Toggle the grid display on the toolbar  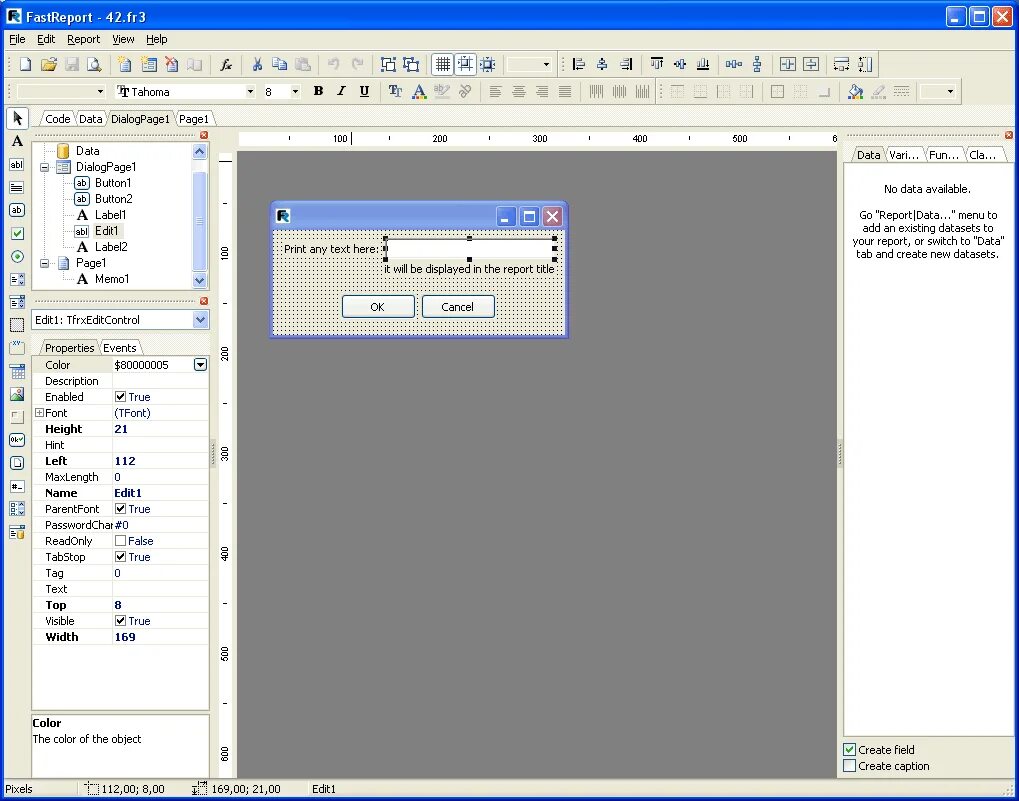(443, 64)
